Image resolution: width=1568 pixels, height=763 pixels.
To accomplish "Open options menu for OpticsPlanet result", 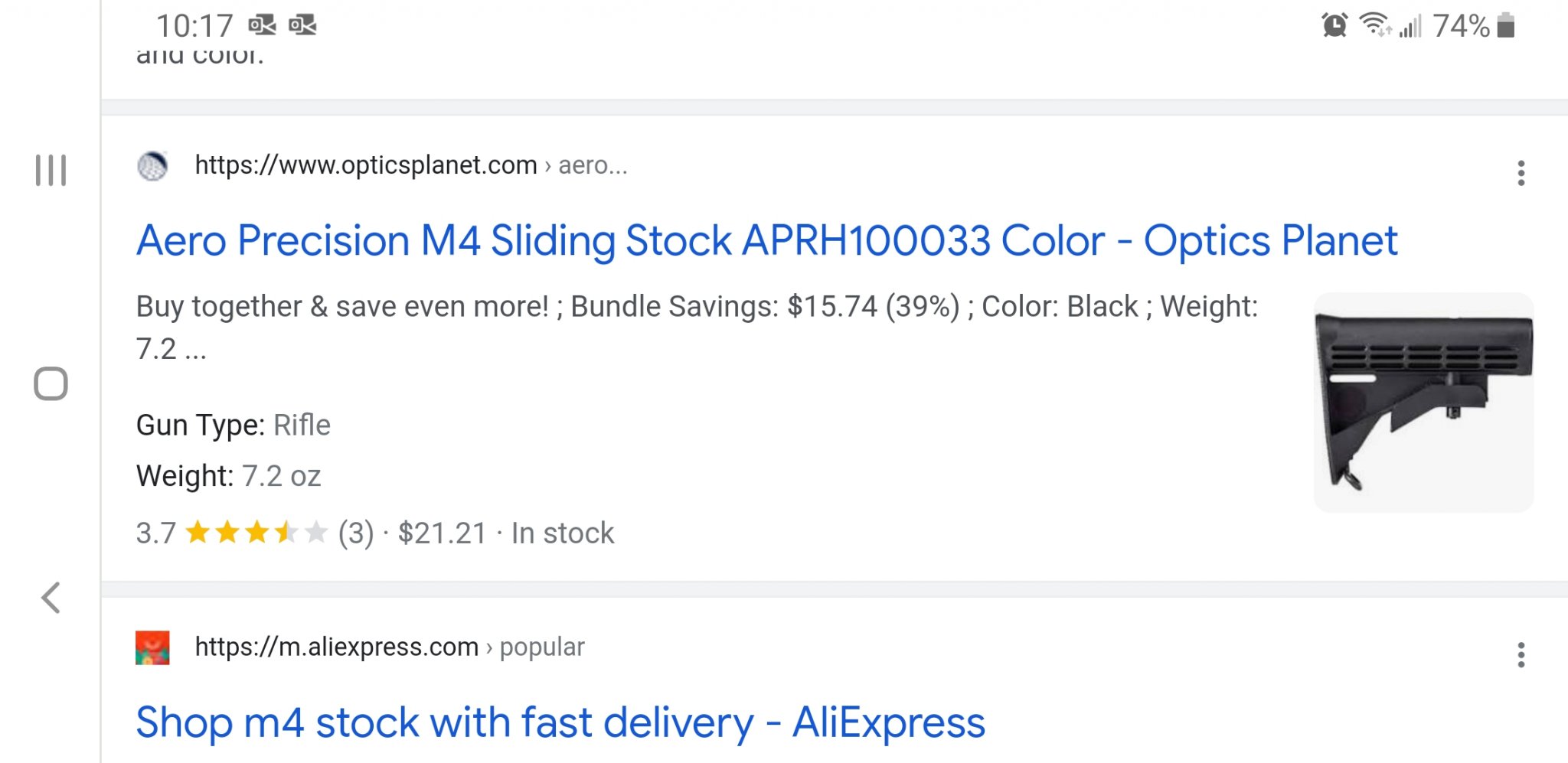I will click(x=1521, y=173).
